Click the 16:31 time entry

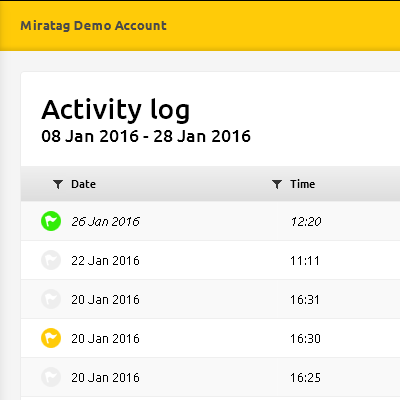[x=305, y=299]
